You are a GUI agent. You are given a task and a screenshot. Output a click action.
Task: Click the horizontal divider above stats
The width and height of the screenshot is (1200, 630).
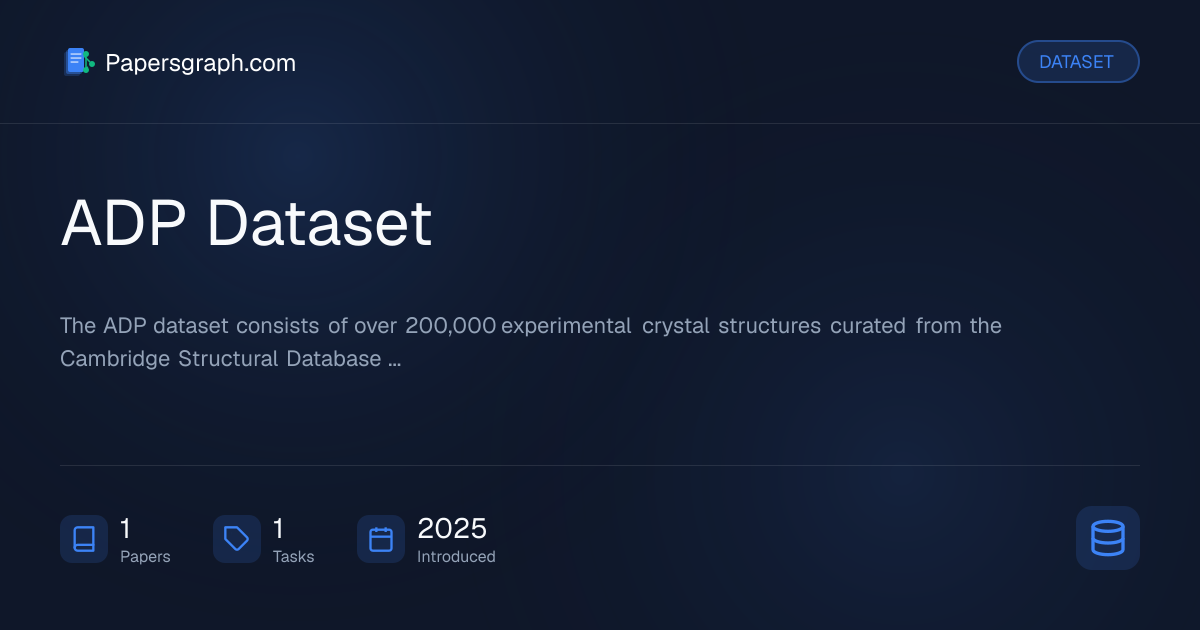(600, 465)
